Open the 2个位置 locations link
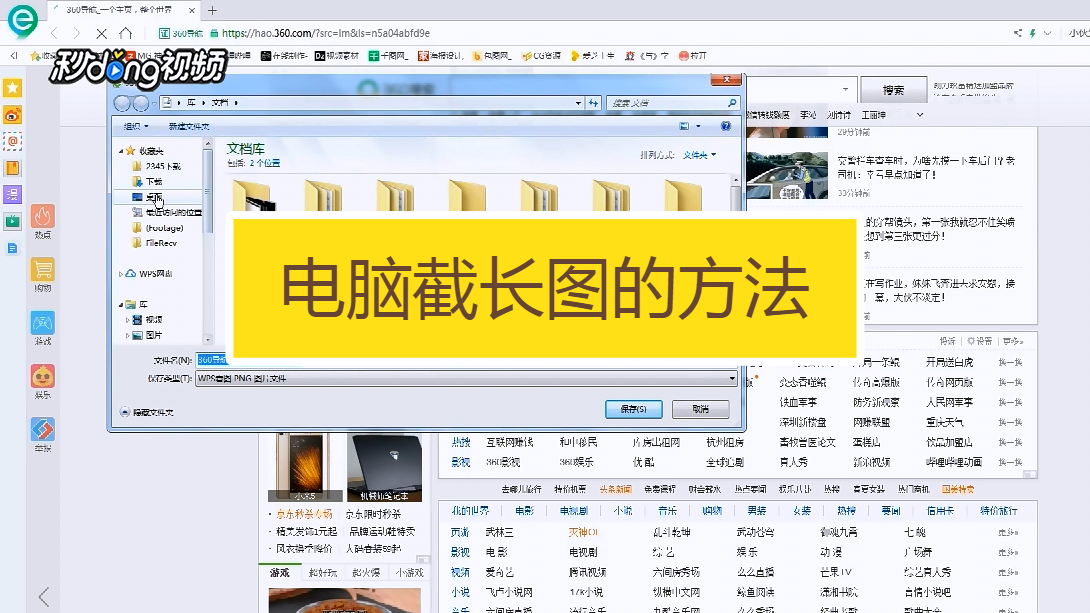The height and width of the screenshot is (613, 1090). tap(264, 163)
